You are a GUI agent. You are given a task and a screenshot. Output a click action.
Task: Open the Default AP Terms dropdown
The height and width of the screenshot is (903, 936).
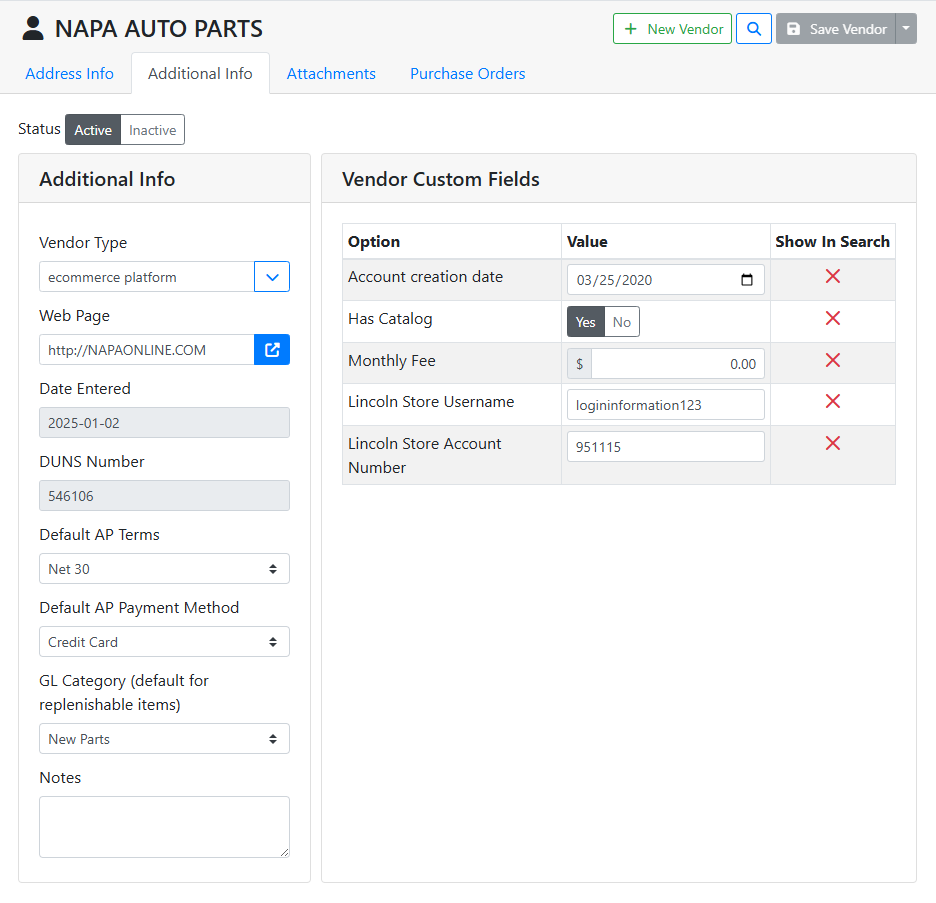click(164, 569)
